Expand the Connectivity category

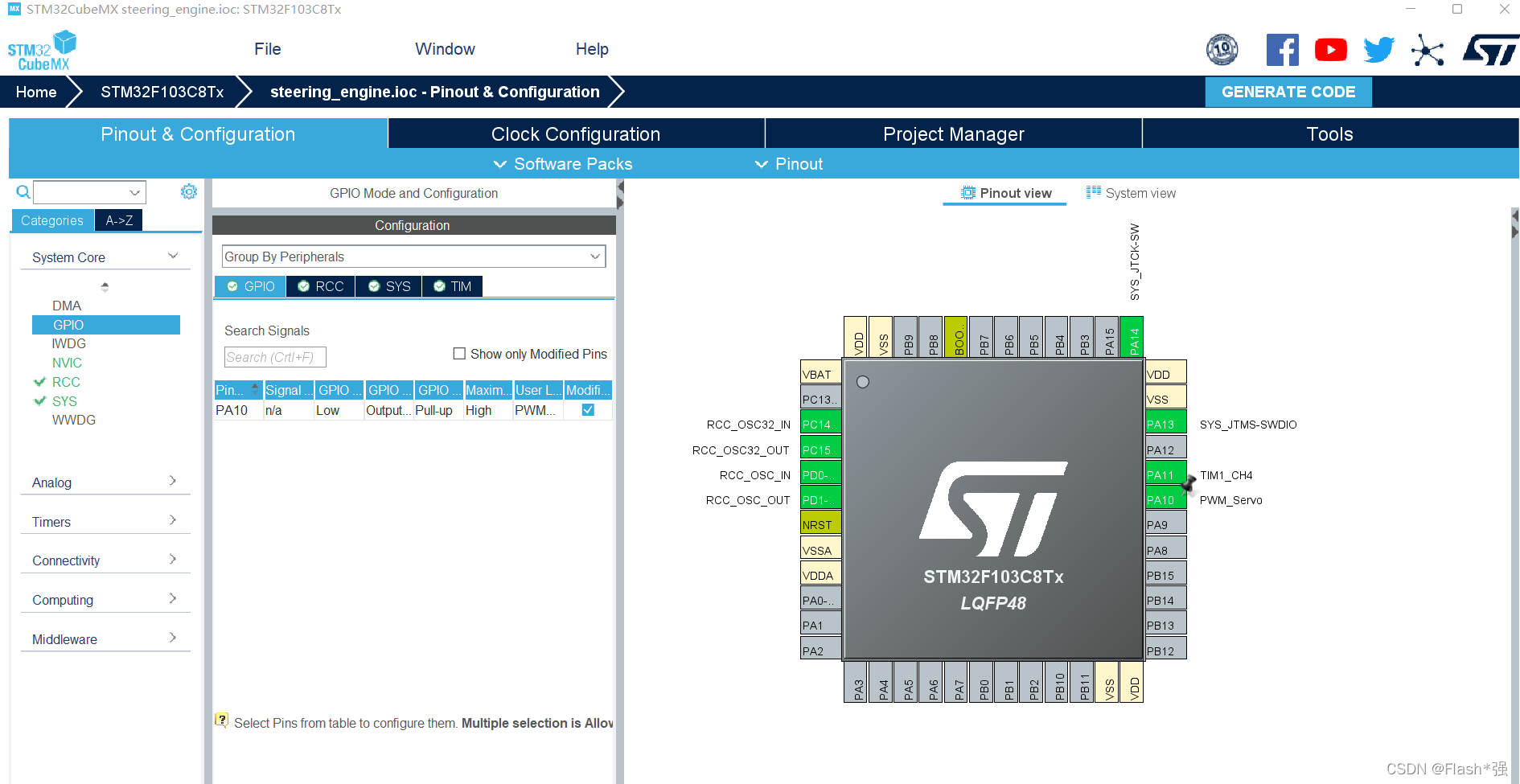tap(105, 560)
